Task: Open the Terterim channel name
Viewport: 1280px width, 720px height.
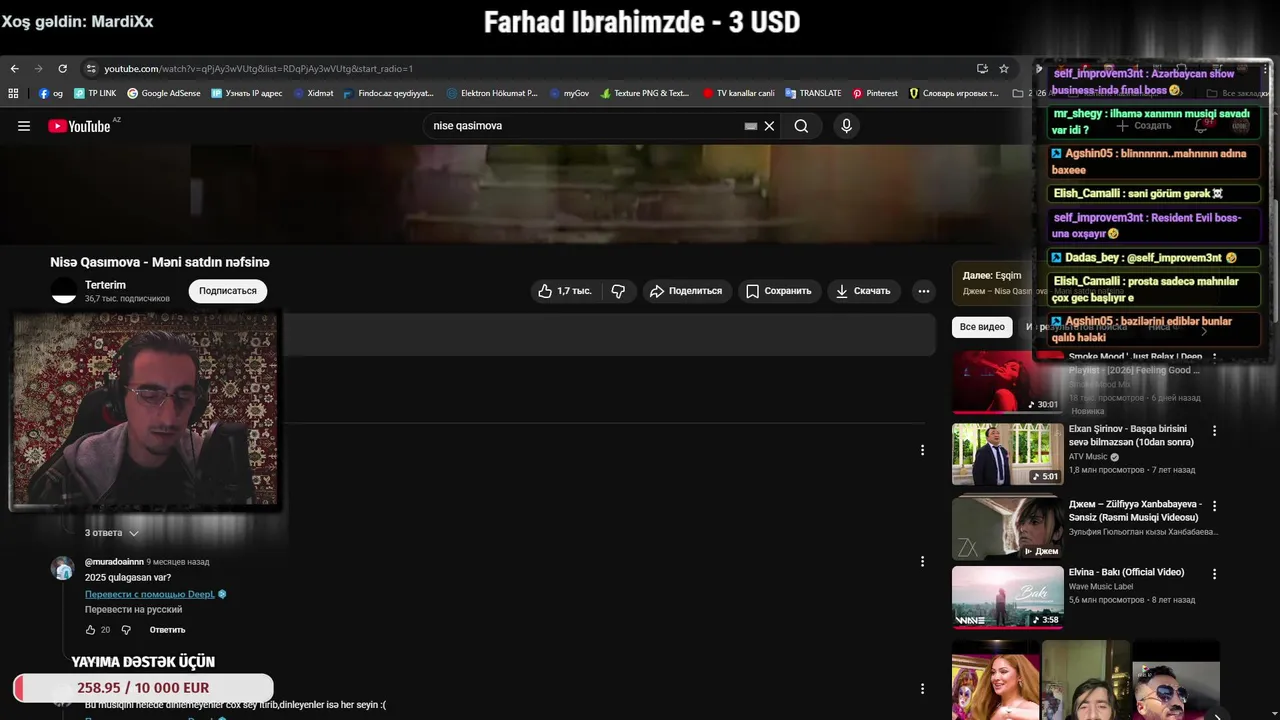Action: [x=105, y=285]
